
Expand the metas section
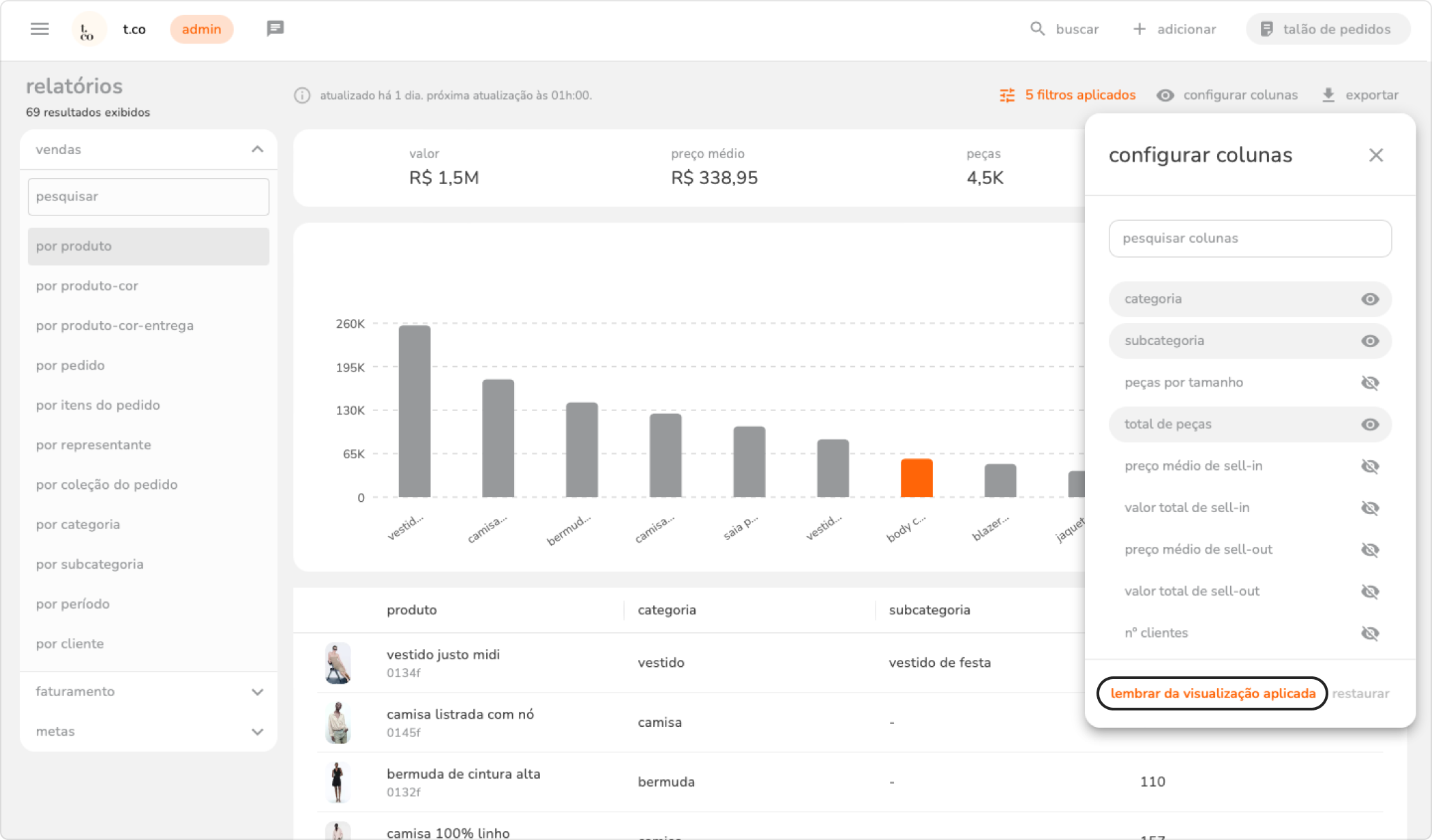257,732
